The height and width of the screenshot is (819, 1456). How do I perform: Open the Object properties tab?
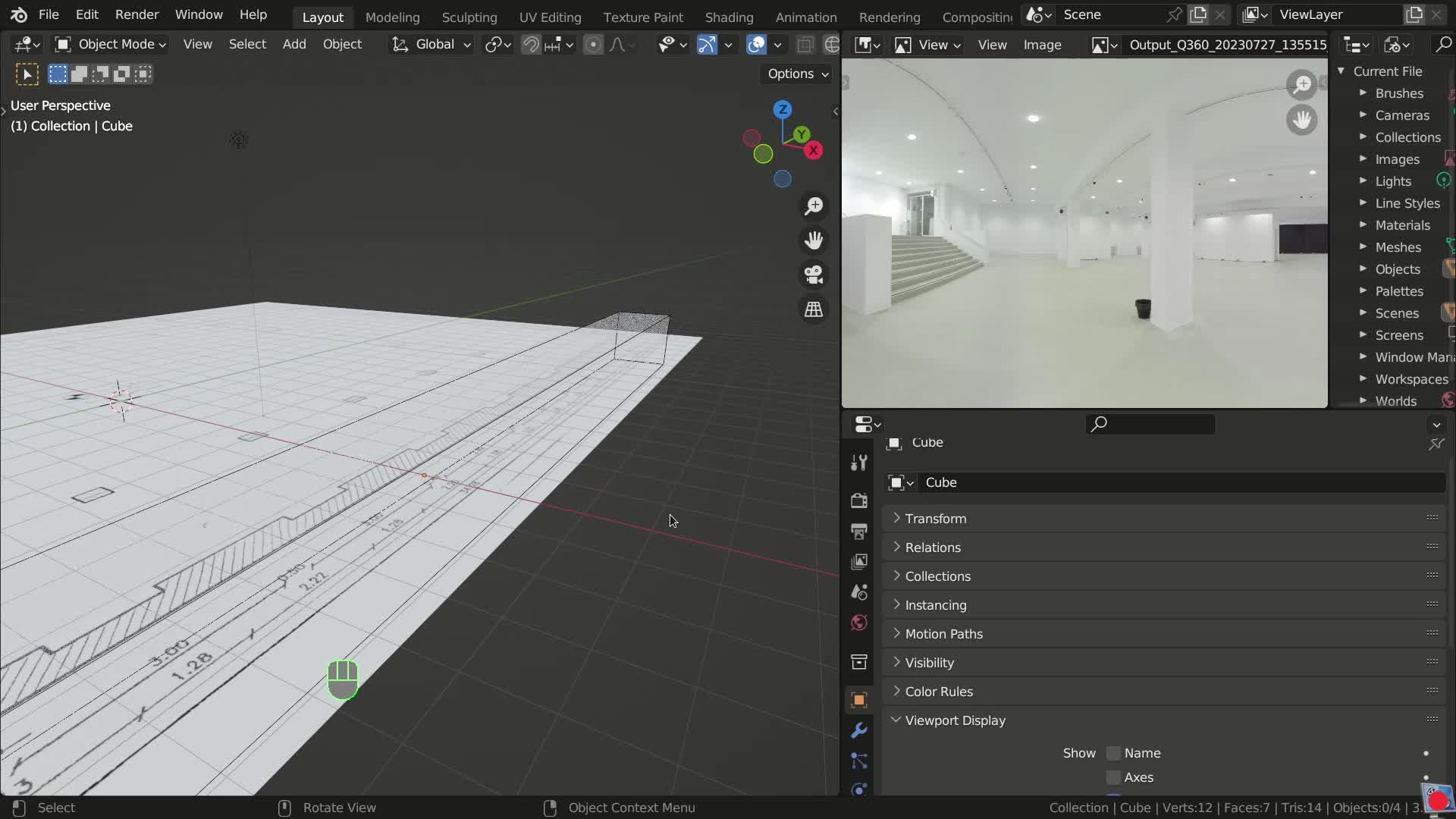(859, 700)
